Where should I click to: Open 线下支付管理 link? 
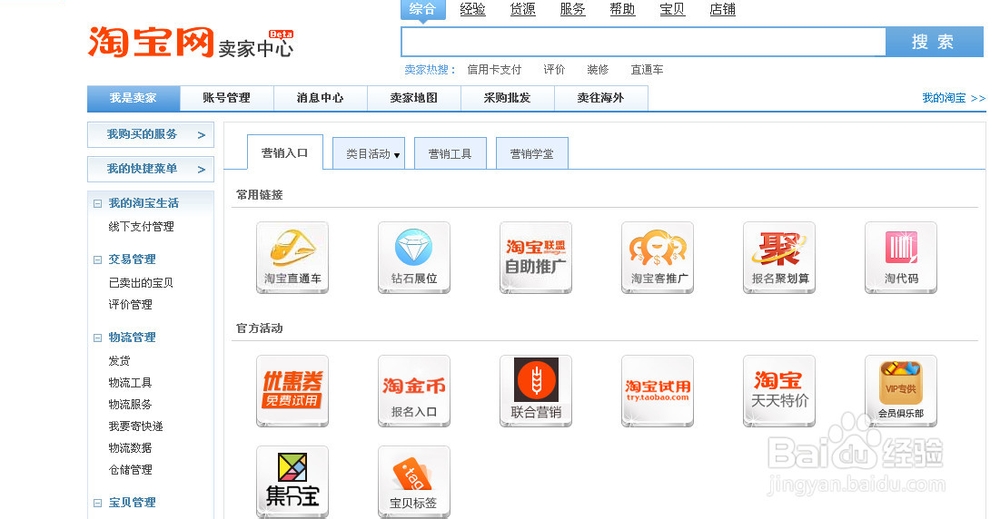point(142,226)
